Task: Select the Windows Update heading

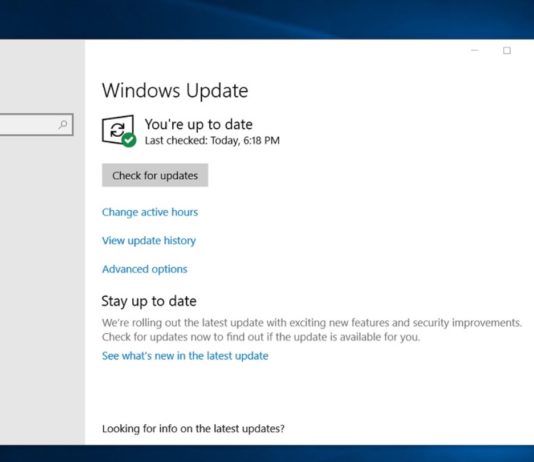Action: click(x=175, y=91)
